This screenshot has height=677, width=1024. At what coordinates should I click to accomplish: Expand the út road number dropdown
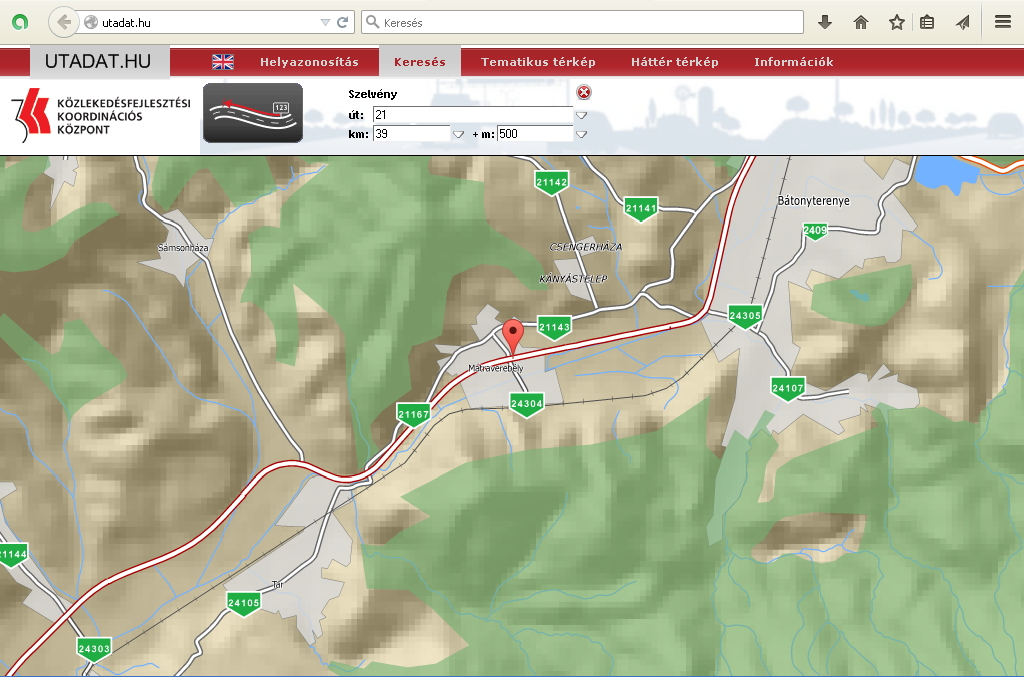click(581, 115)
